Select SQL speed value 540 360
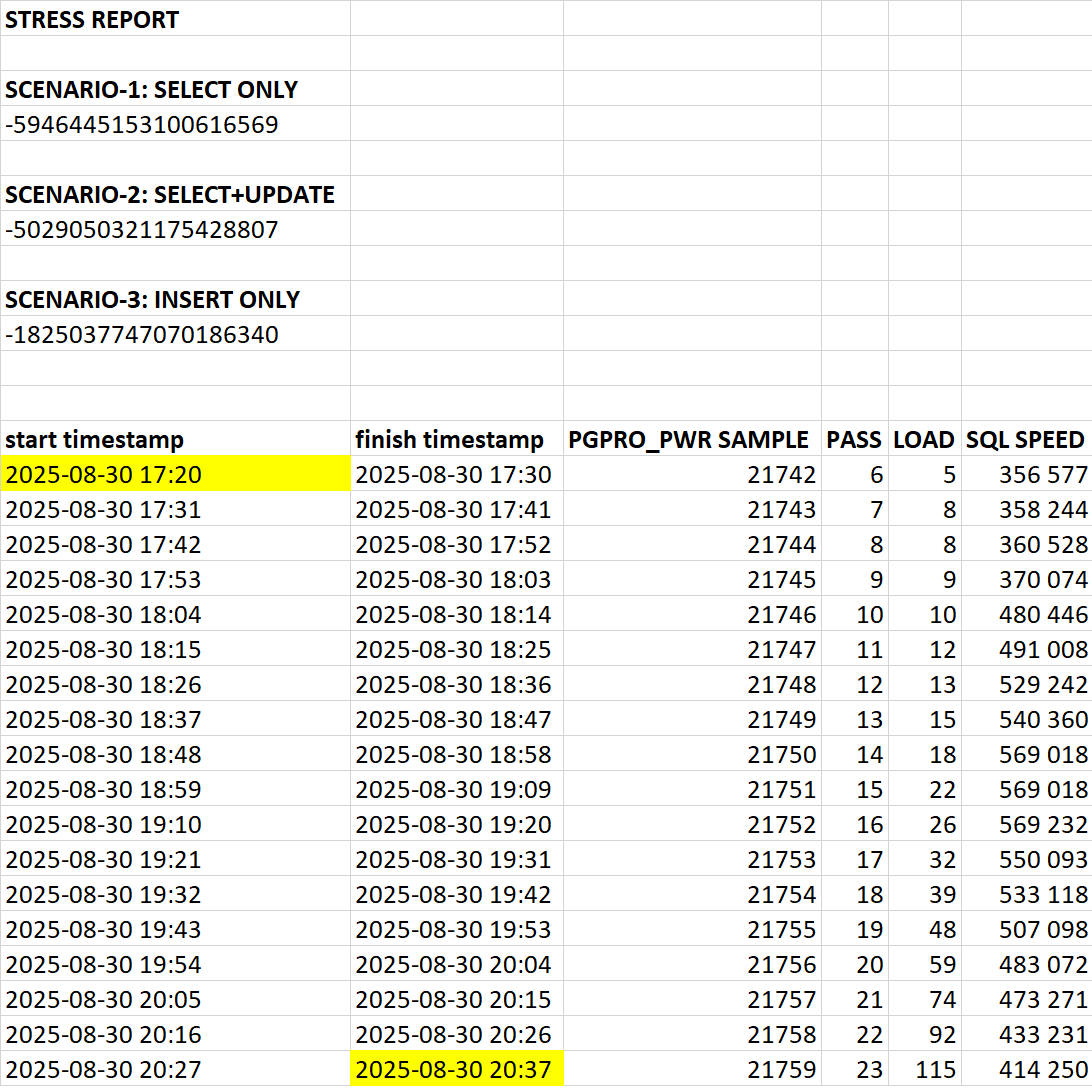1092x1090 pixels. (1027, 719)
